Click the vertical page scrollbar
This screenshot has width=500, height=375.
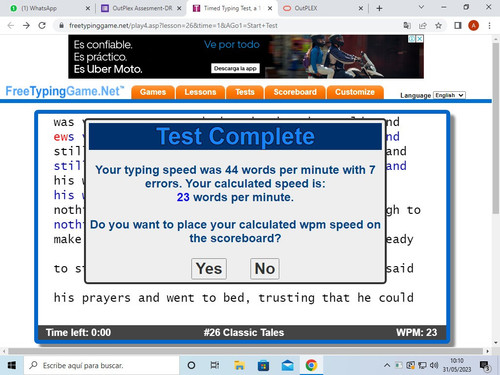coord(496,128)
